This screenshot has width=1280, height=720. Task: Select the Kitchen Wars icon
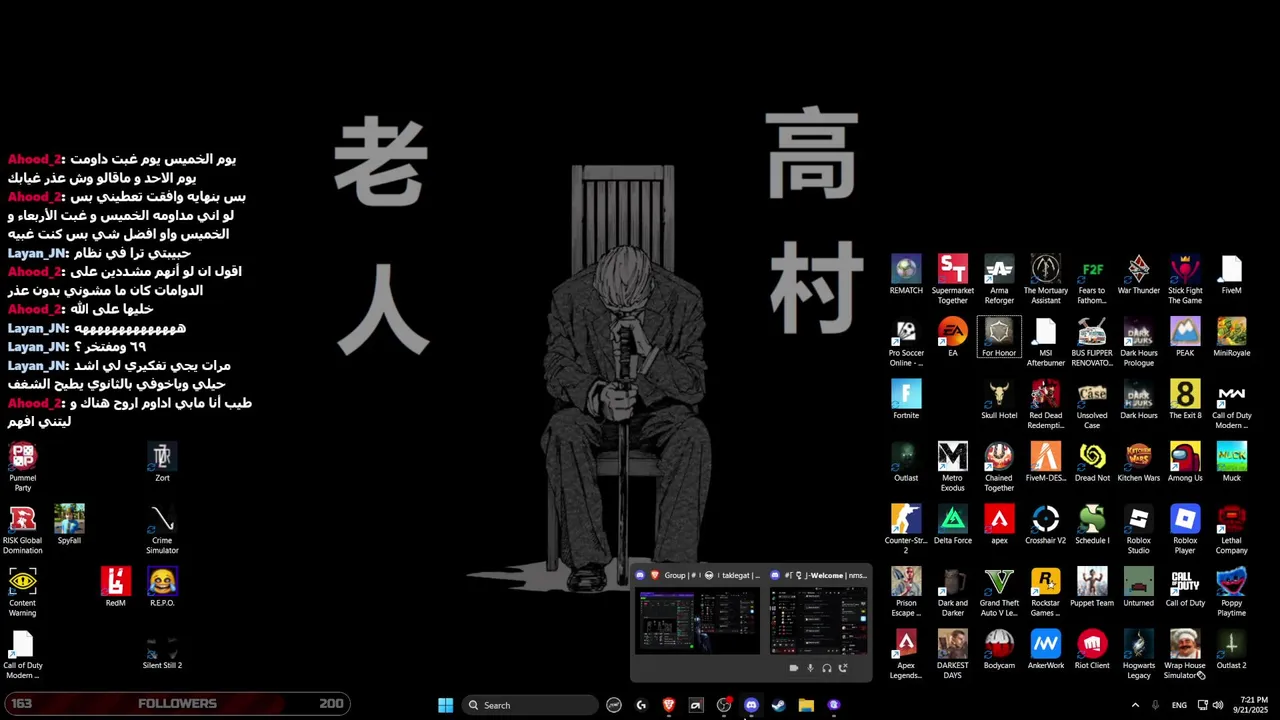[x=1138, y=462]
